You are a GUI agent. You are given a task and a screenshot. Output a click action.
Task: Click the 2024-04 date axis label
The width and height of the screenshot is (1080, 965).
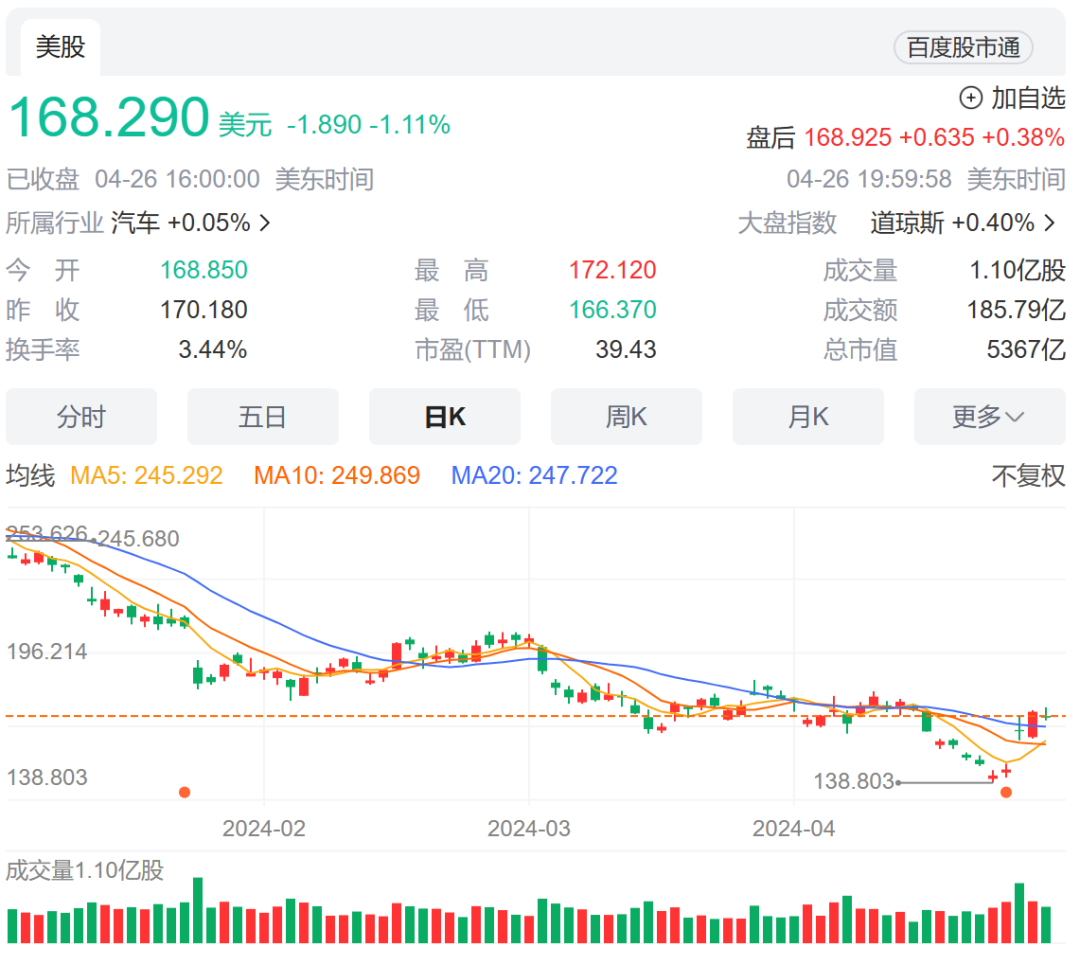coord(793,828)
